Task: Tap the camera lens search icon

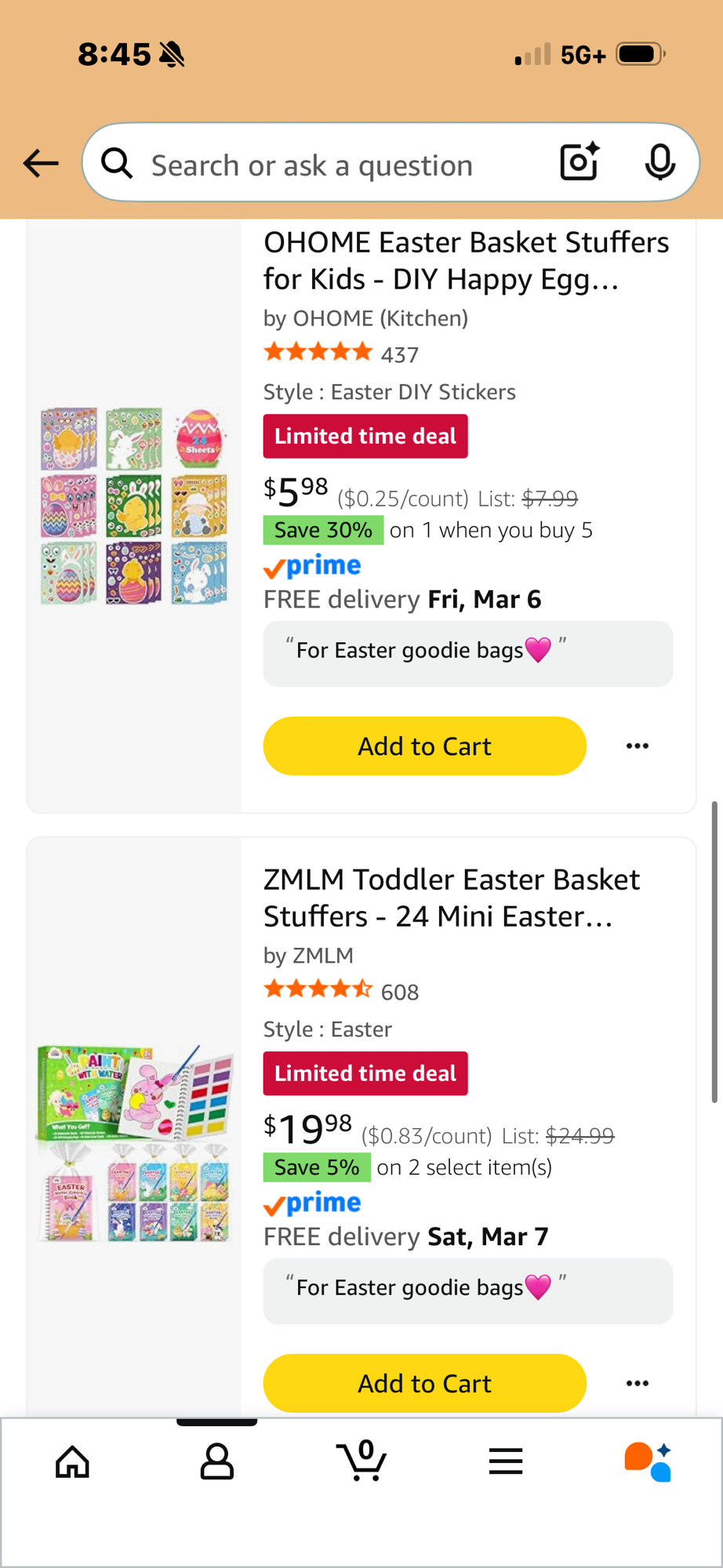Action: [x=579, y=162]
